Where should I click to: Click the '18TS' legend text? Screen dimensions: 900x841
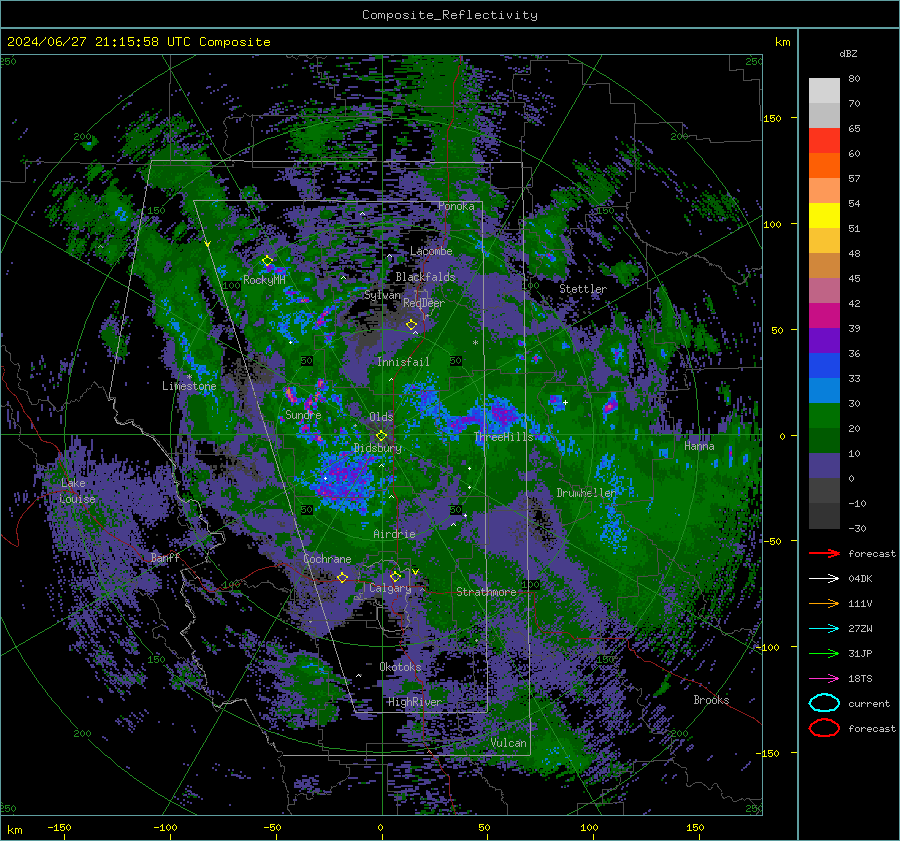coord(860,679)
